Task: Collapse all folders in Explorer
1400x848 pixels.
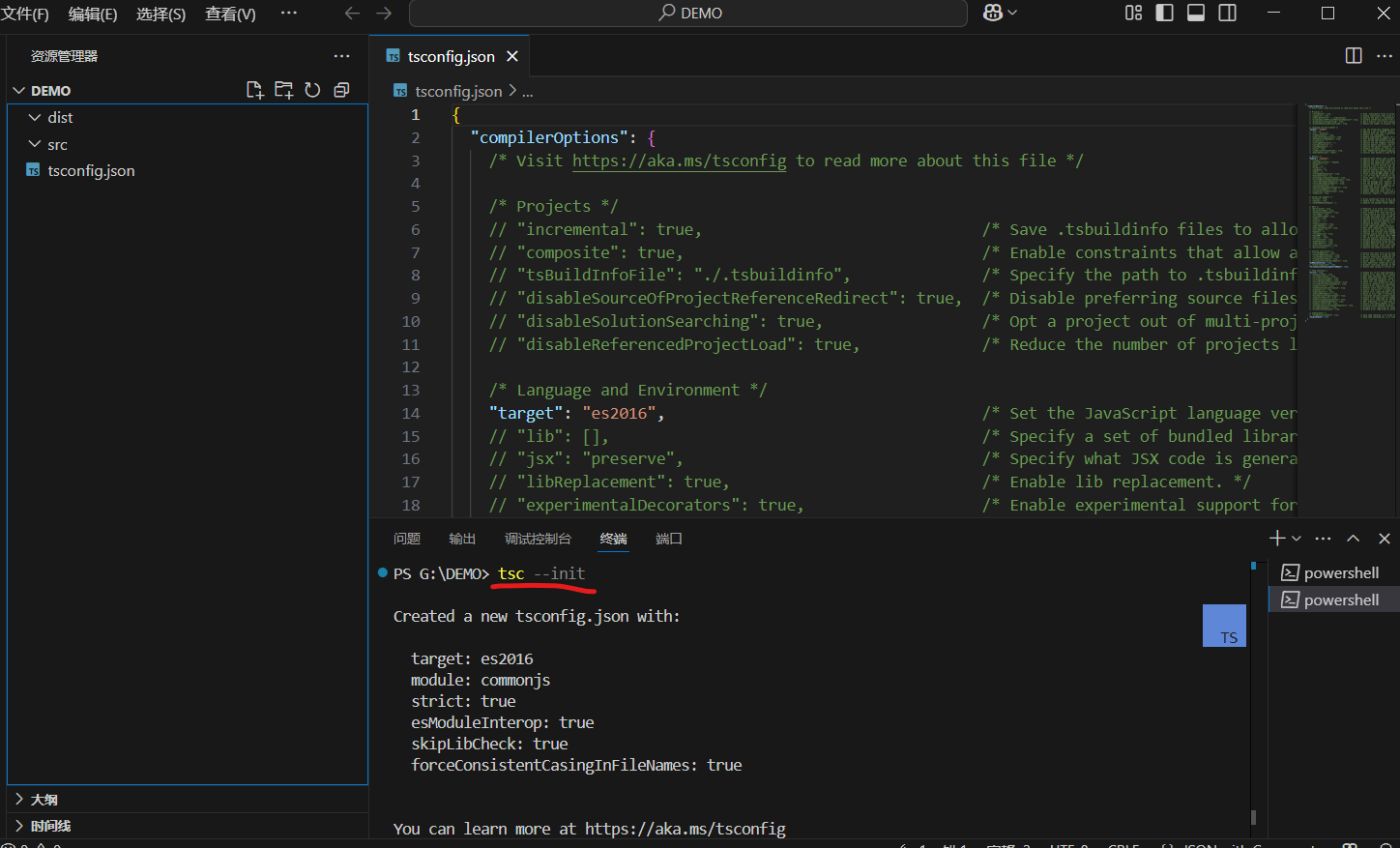Action: 340,89
